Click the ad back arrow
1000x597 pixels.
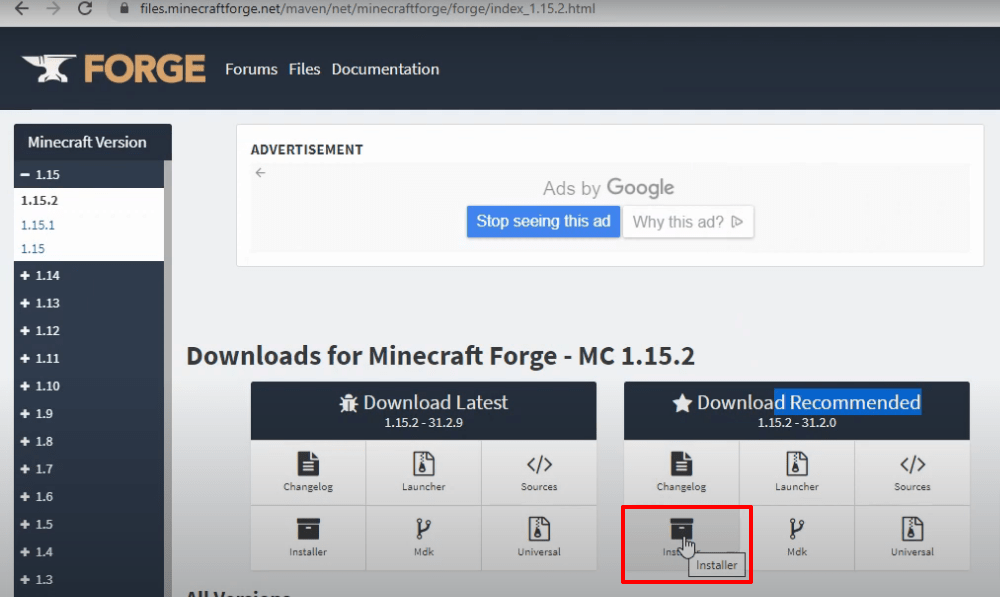(x=260, y=172)
